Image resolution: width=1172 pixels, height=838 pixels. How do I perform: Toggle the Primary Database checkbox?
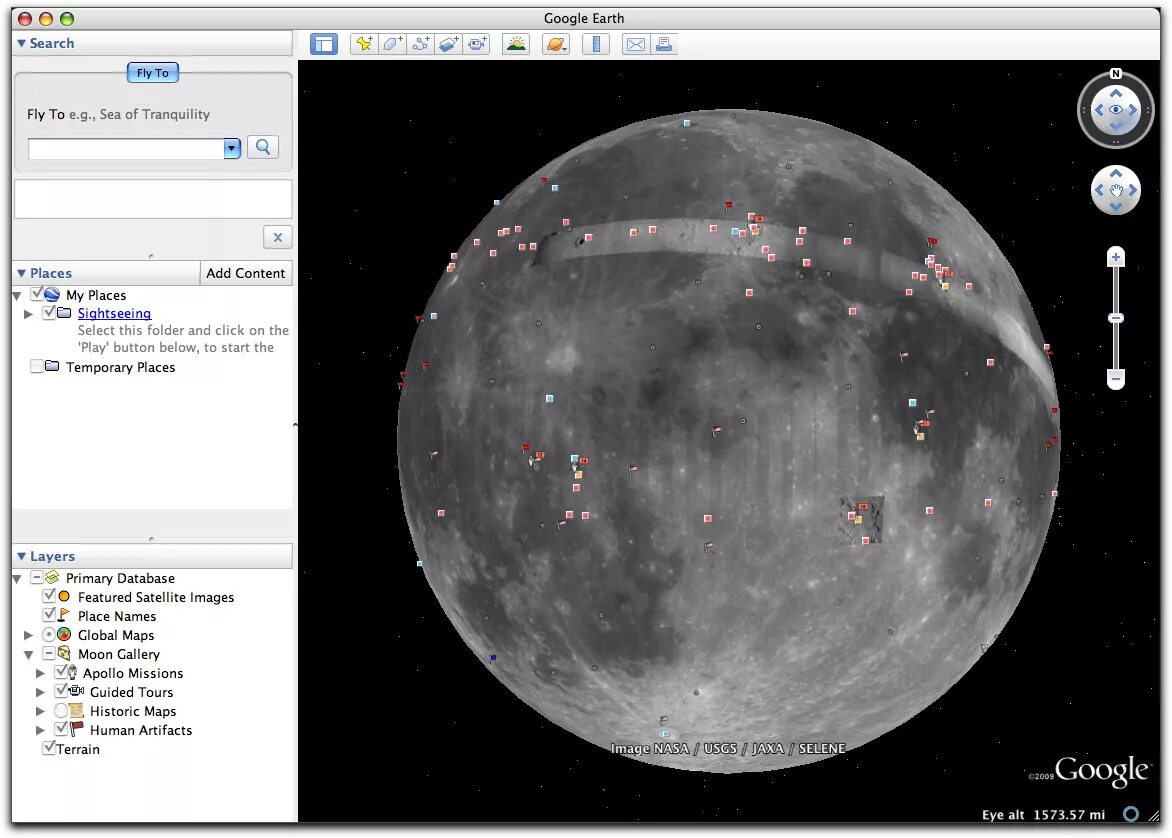(x=36, y=578)
